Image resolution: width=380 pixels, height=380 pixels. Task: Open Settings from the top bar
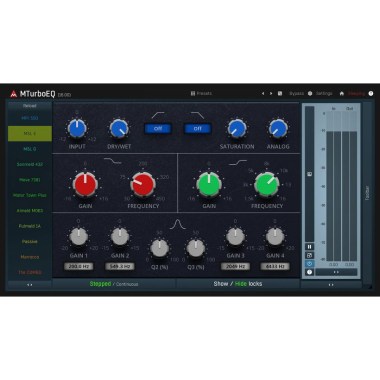coord(324,94)
